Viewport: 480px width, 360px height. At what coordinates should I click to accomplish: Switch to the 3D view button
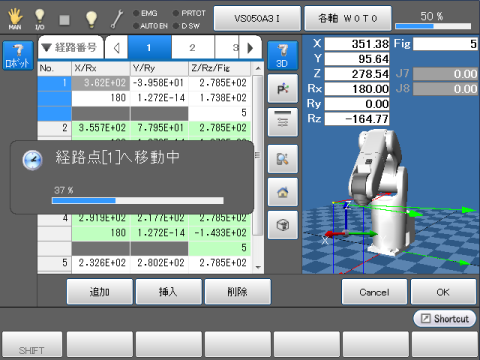[283, 55]
